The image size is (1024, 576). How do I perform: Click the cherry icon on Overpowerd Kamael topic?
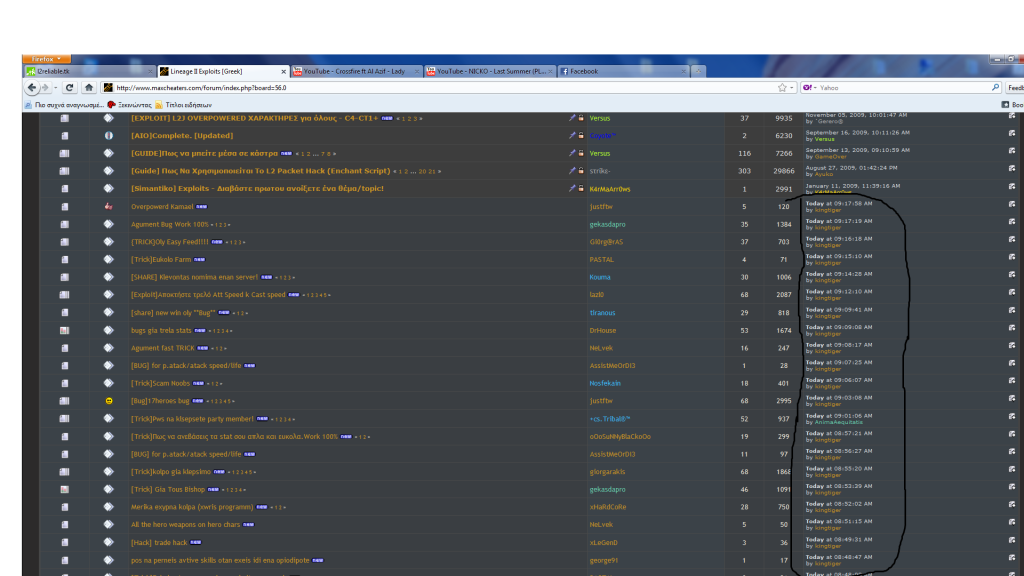pos(109,205)
